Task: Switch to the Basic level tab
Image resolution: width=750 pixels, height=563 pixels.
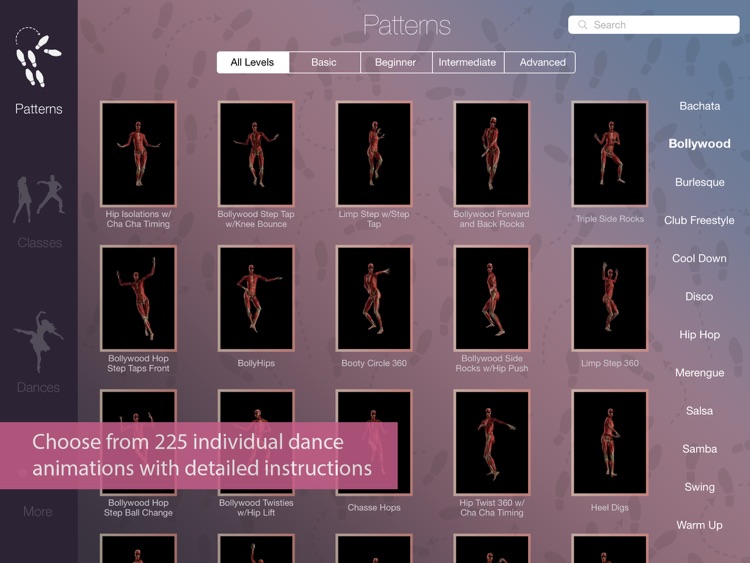Action: point(324,62)
